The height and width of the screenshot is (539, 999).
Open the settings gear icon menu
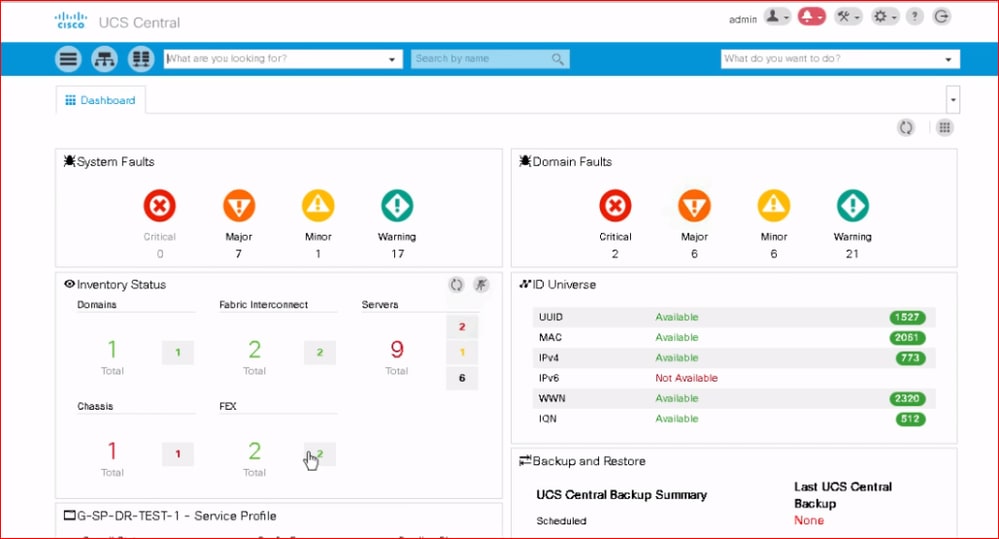pos(884,17)
